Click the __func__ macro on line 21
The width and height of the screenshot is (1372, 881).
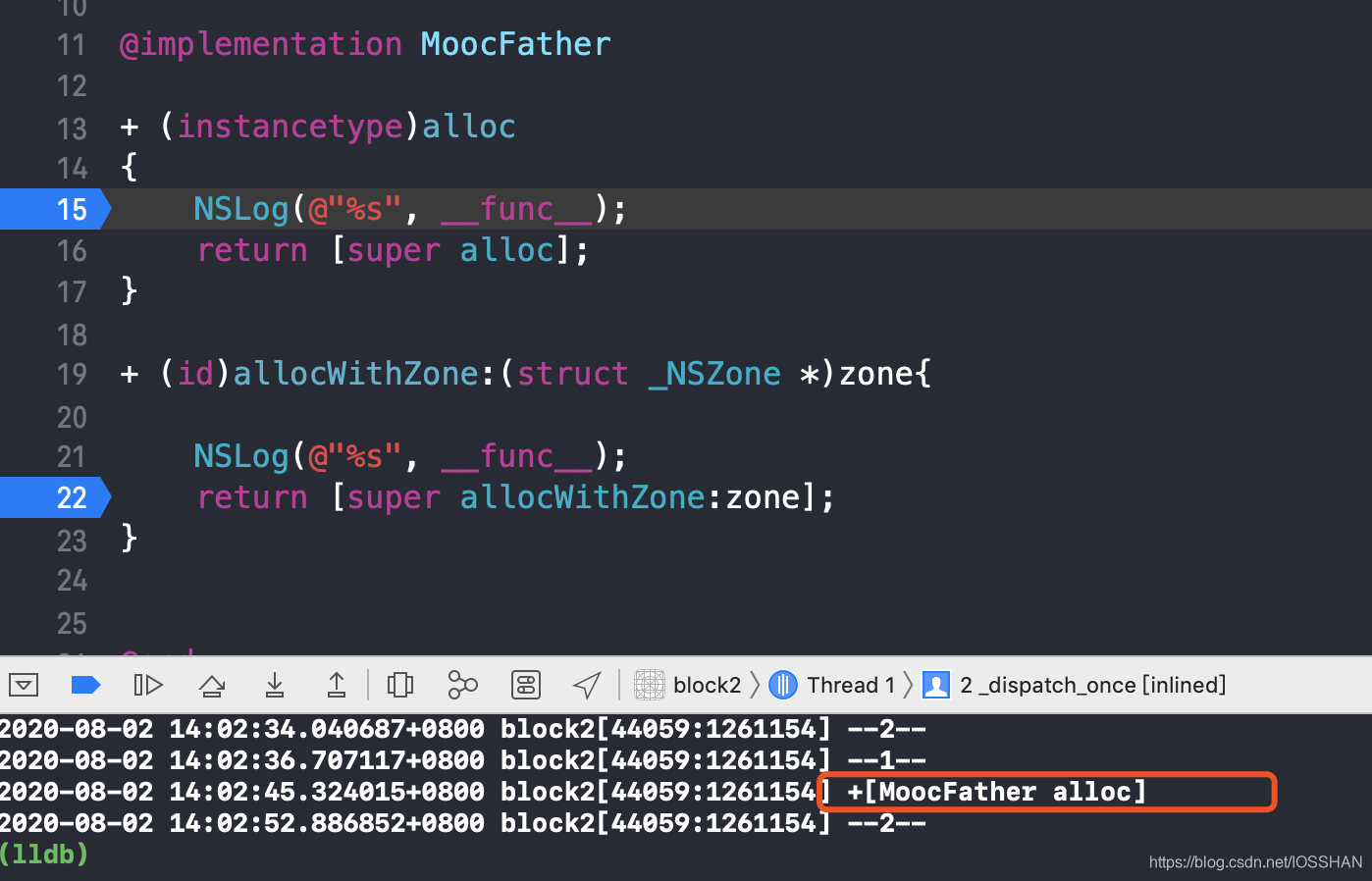point(517,456)
